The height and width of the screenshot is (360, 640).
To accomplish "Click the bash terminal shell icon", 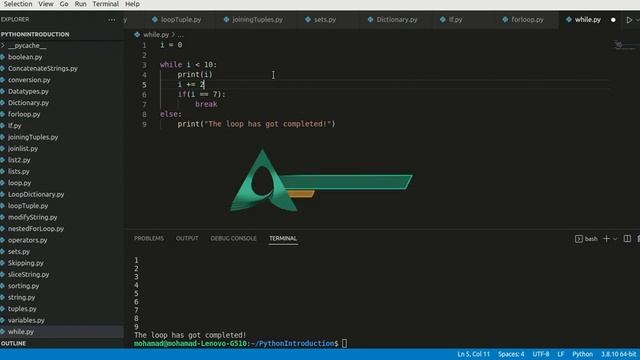I will click(579, 239).
